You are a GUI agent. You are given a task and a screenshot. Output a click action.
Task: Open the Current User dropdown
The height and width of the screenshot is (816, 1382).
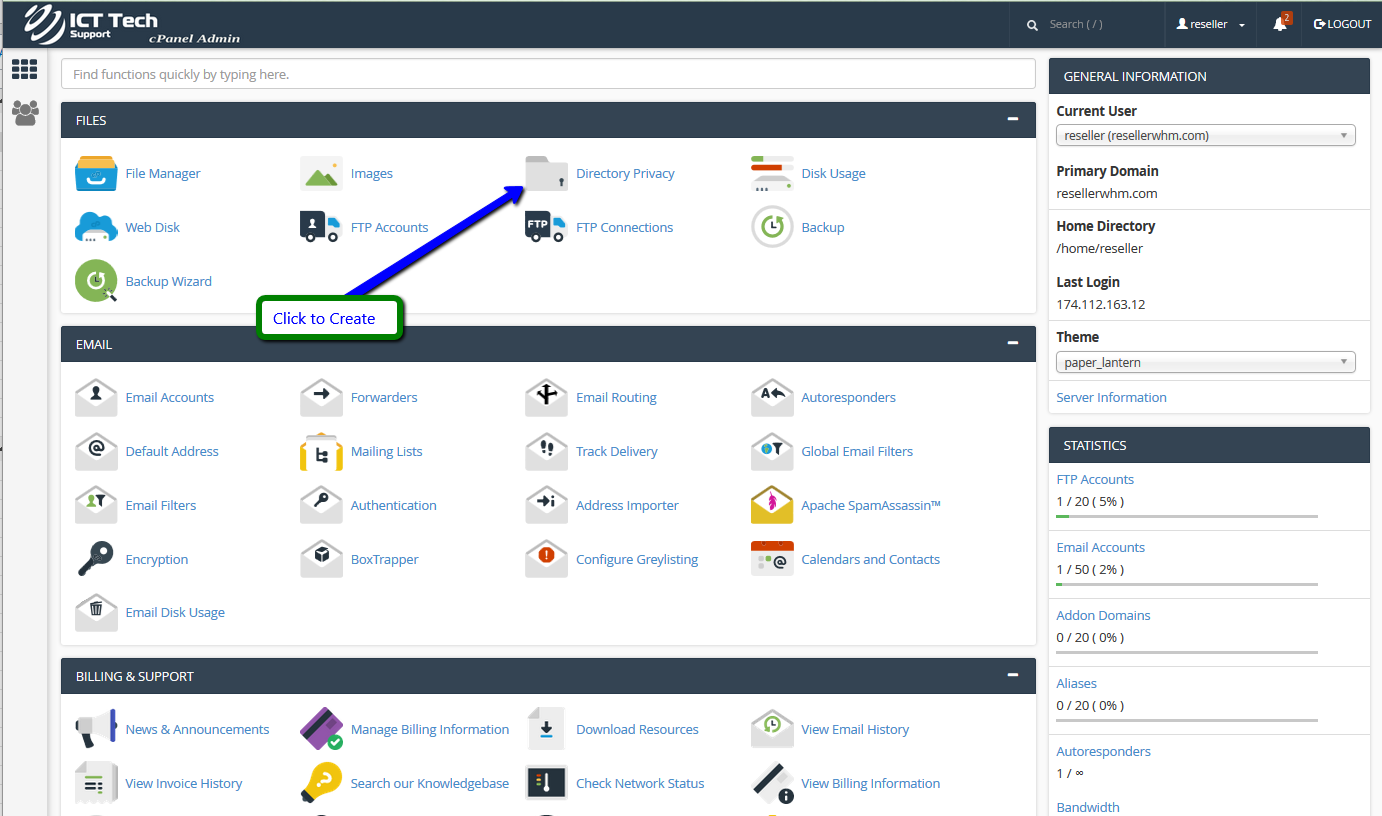point(1205,135)
